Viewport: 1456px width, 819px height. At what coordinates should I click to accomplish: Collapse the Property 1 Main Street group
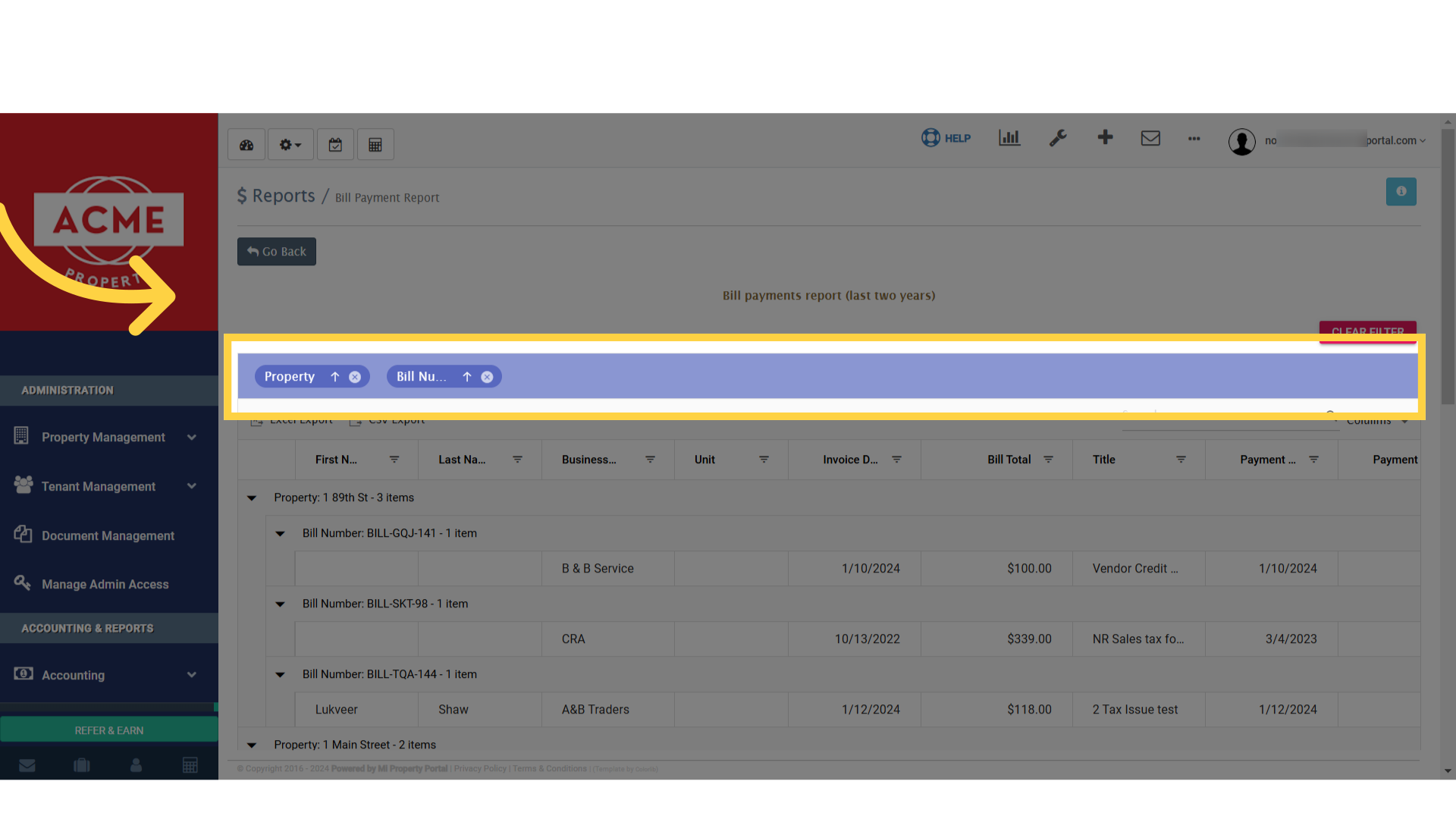[252, 745]
